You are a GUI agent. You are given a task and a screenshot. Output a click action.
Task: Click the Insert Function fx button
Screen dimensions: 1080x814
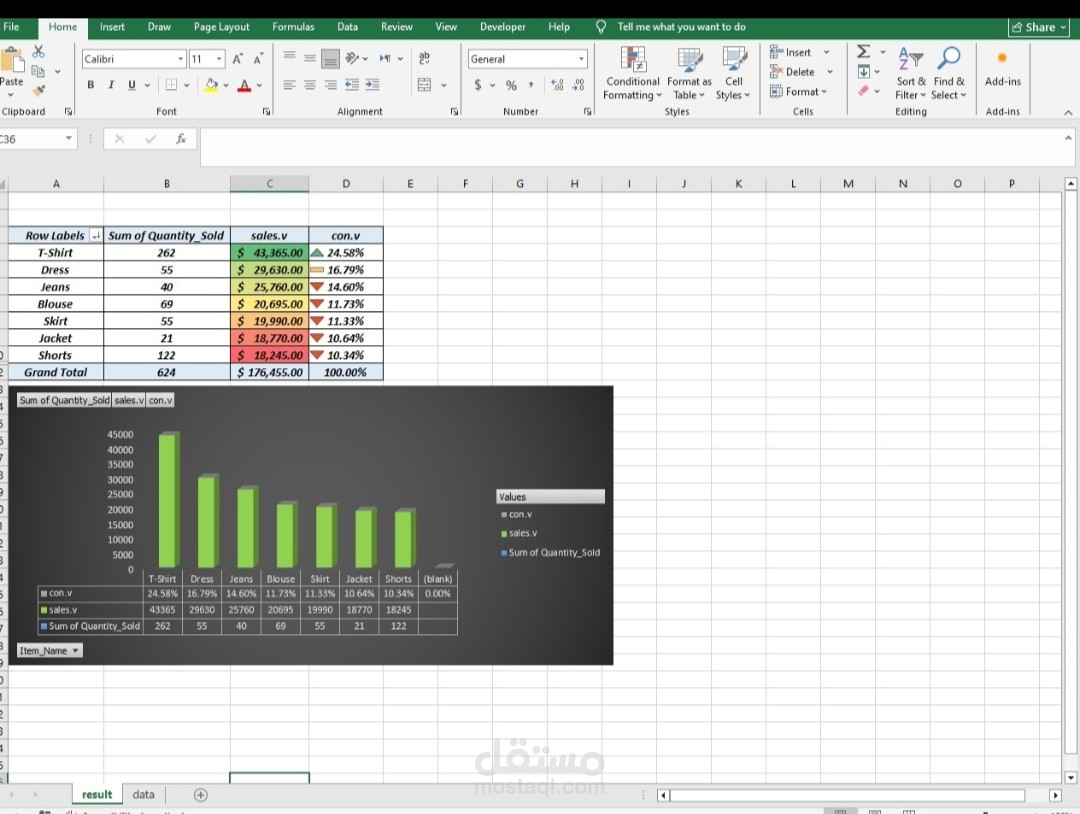coord(180,138)
